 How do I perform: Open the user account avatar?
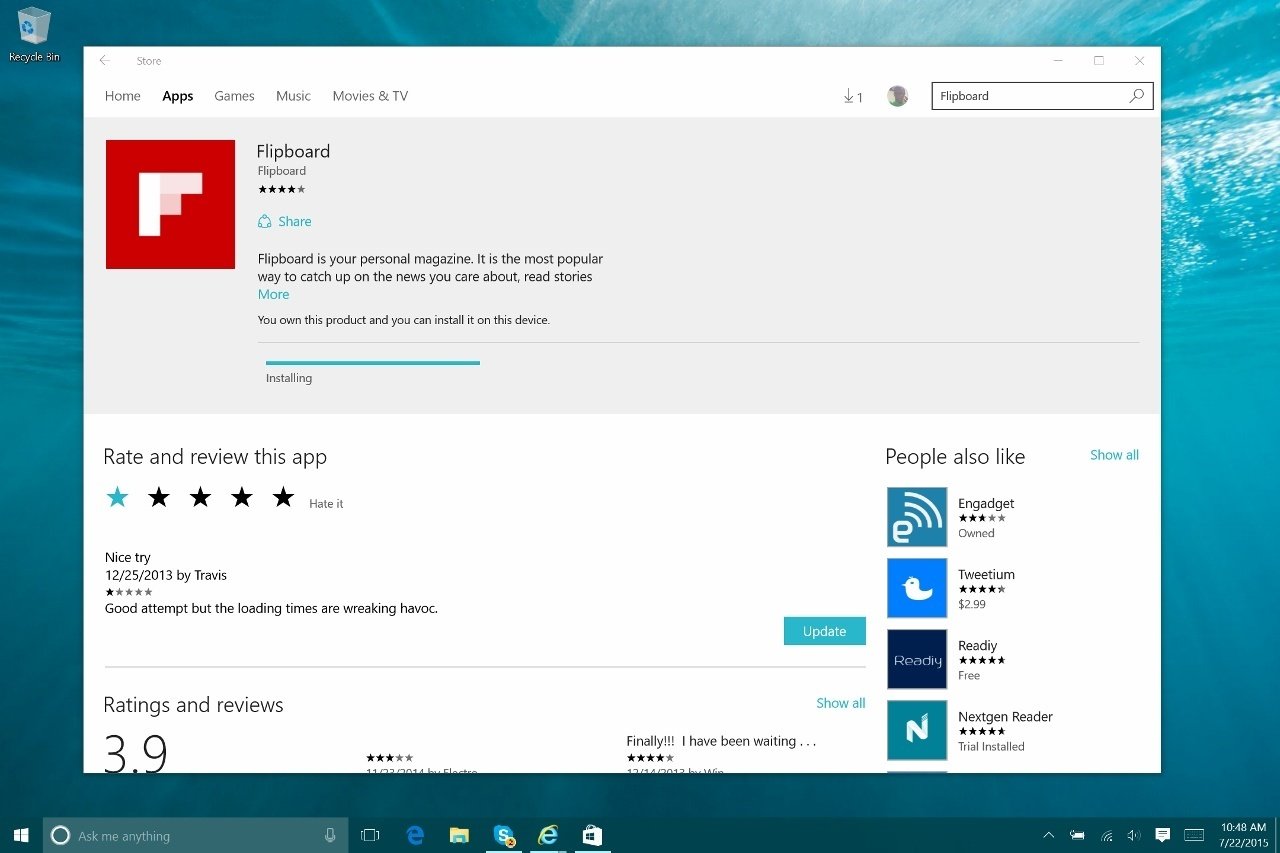[x=898, y=96]
